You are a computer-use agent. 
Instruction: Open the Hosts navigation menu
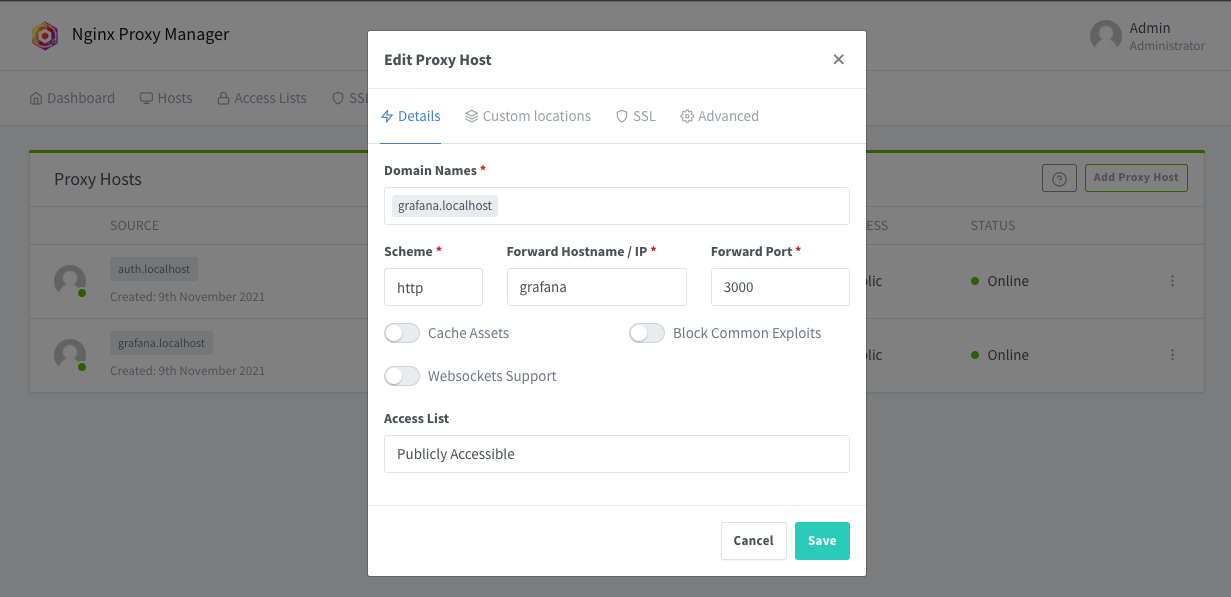pyautogui.click(x=166, y=98)
